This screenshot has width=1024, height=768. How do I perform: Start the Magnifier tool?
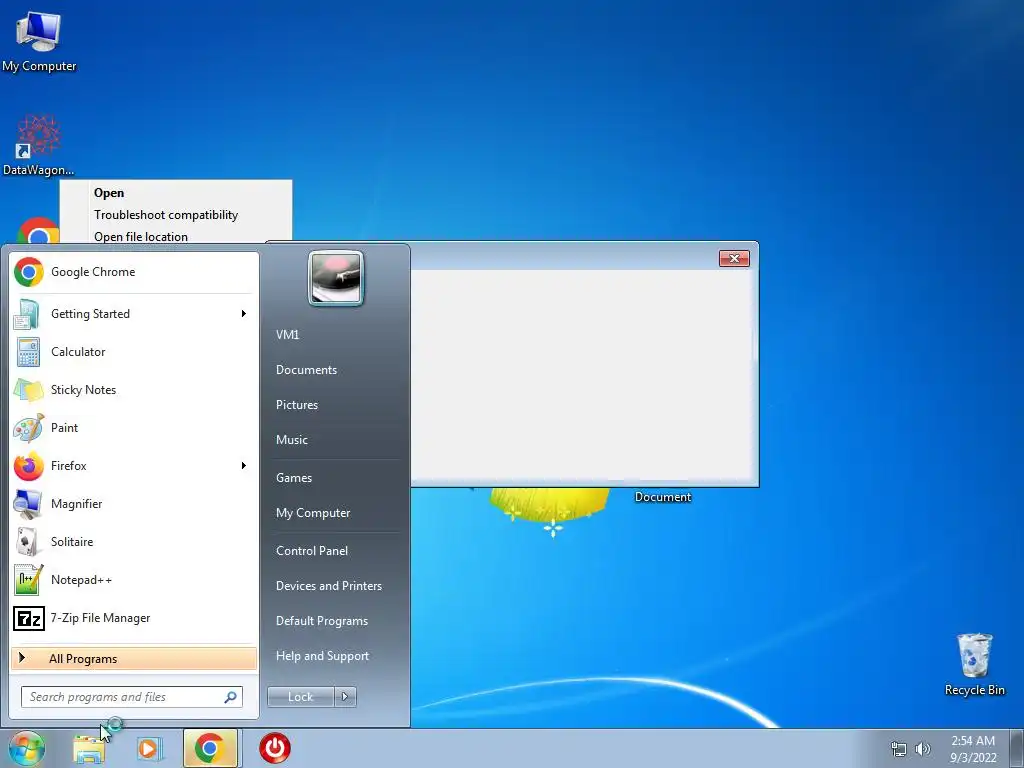(134, 504)
